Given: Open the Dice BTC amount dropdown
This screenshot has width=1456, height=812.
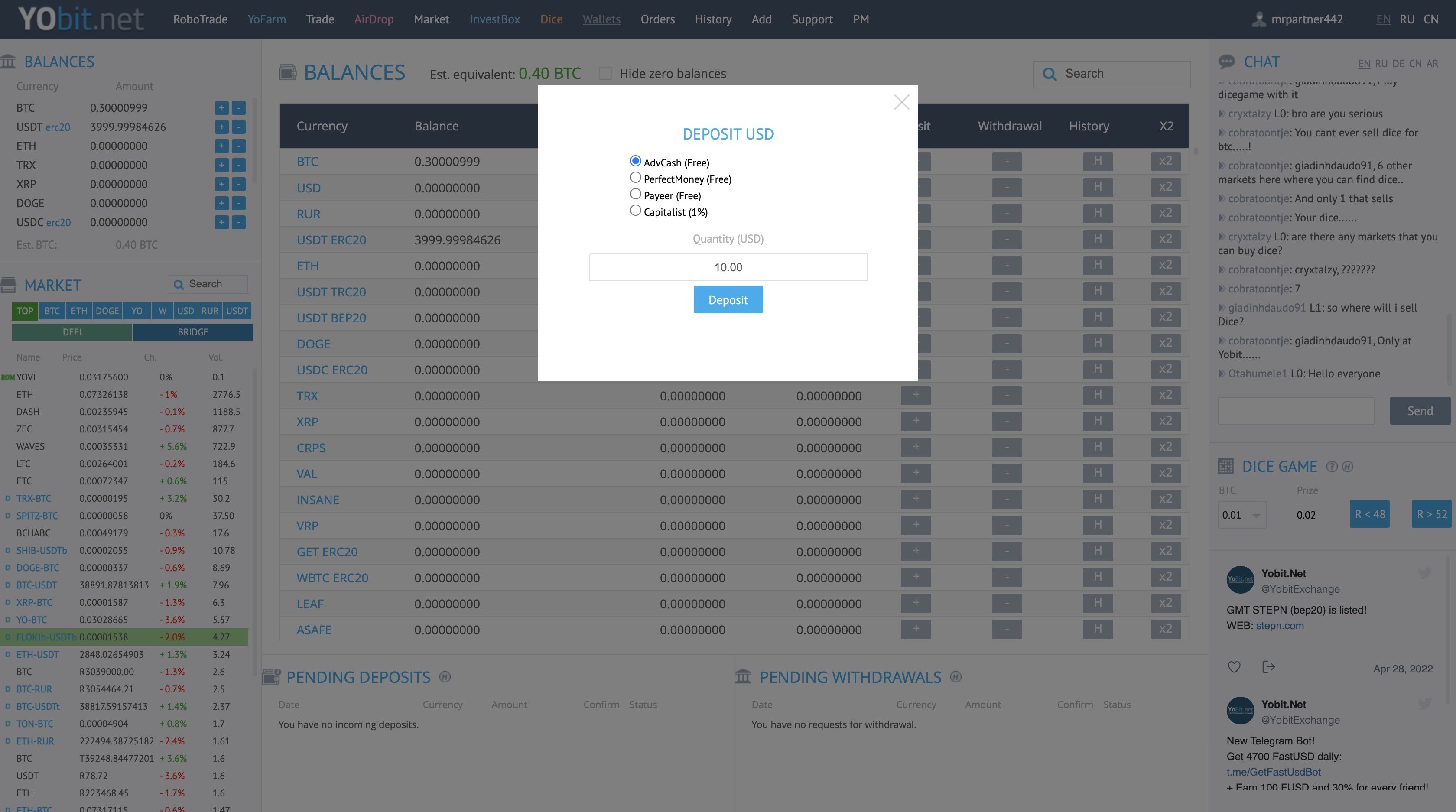Looking at the screenshot, I should coord(1242,515).
